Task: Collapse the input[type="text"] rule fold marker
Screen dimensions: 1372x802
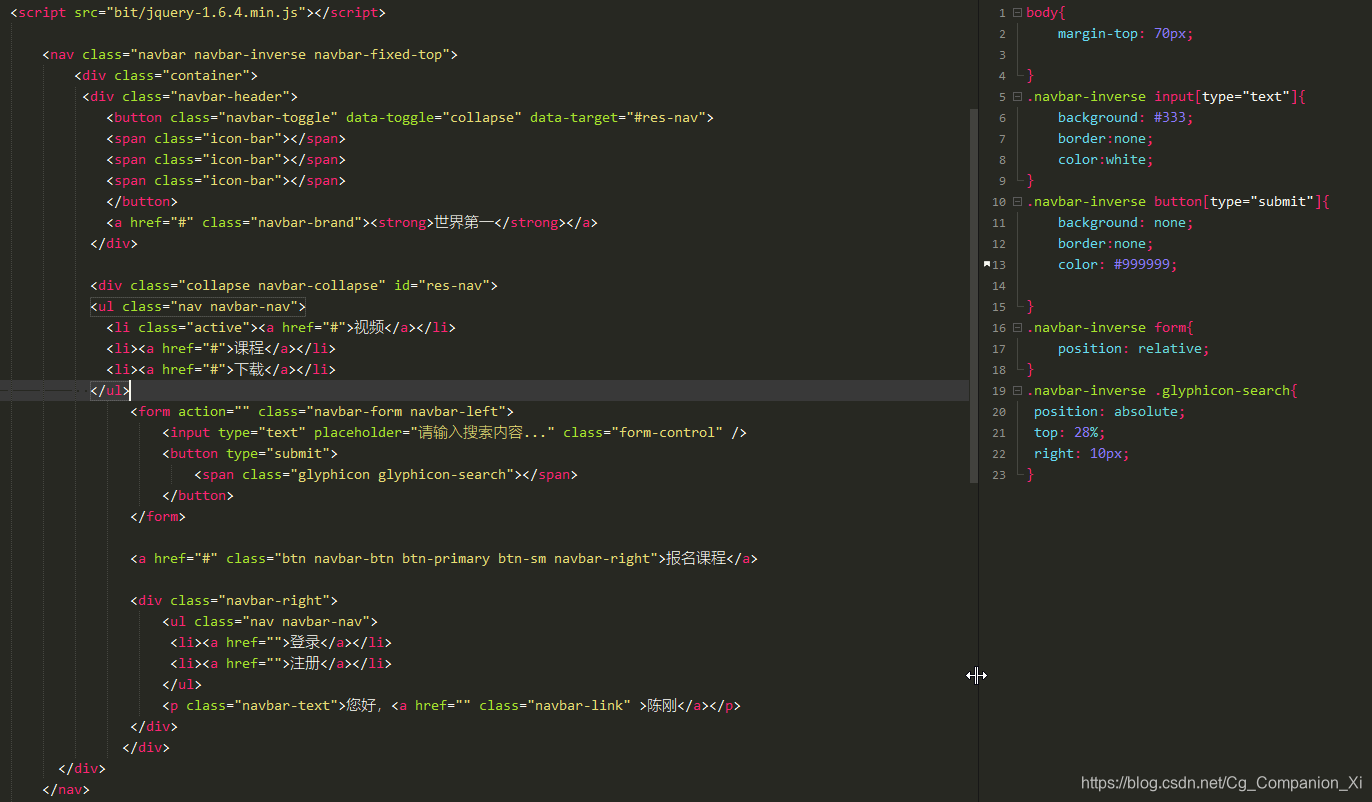Action: point(1017,97)
